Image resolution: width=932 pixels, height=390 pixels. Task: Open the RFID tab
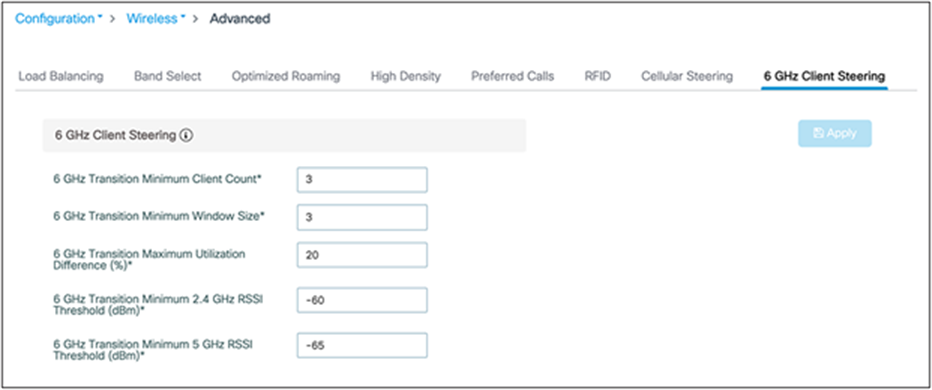point(597,76)
